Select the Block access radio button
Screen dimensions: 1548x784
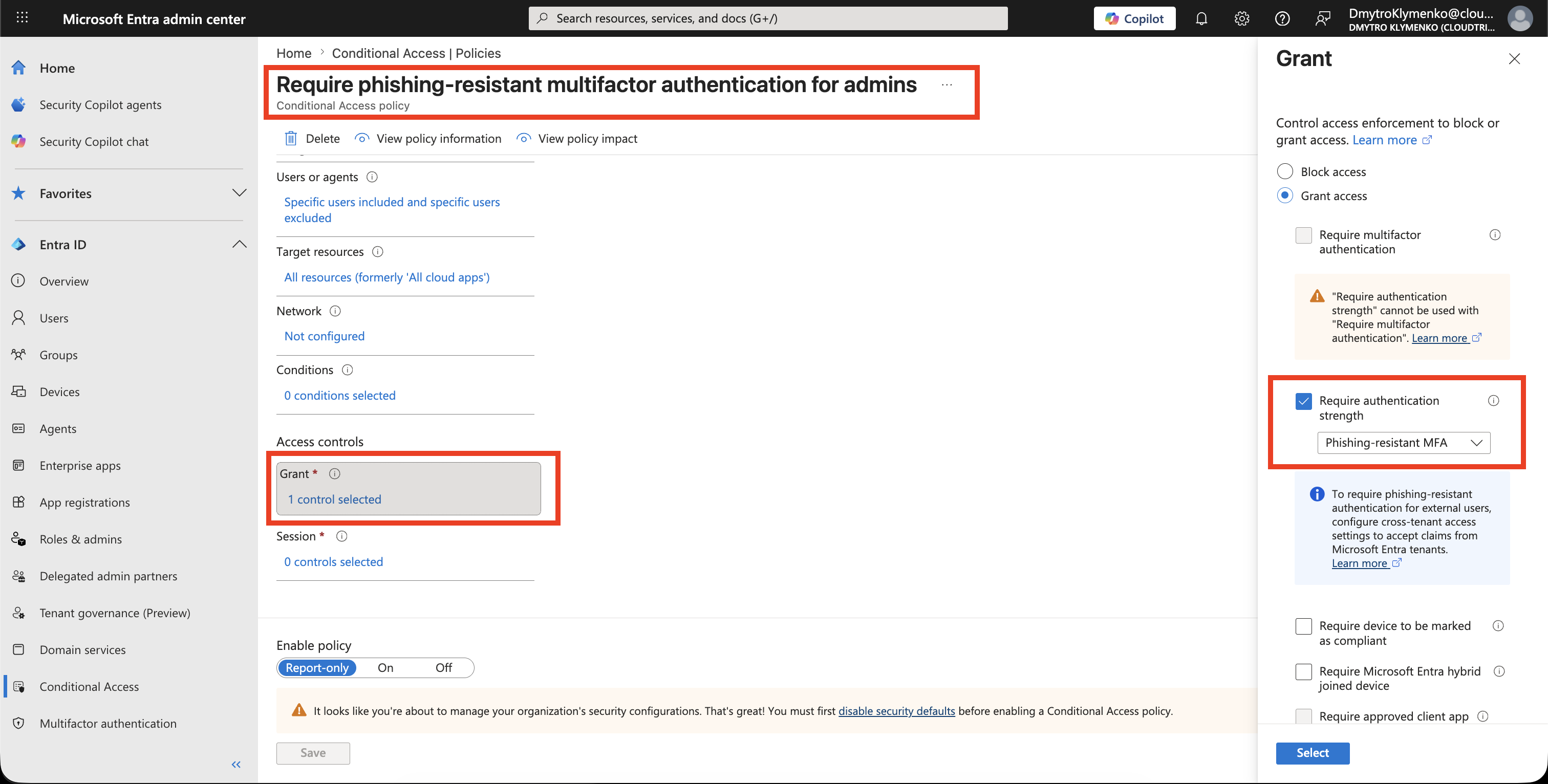coord(1285,171)
